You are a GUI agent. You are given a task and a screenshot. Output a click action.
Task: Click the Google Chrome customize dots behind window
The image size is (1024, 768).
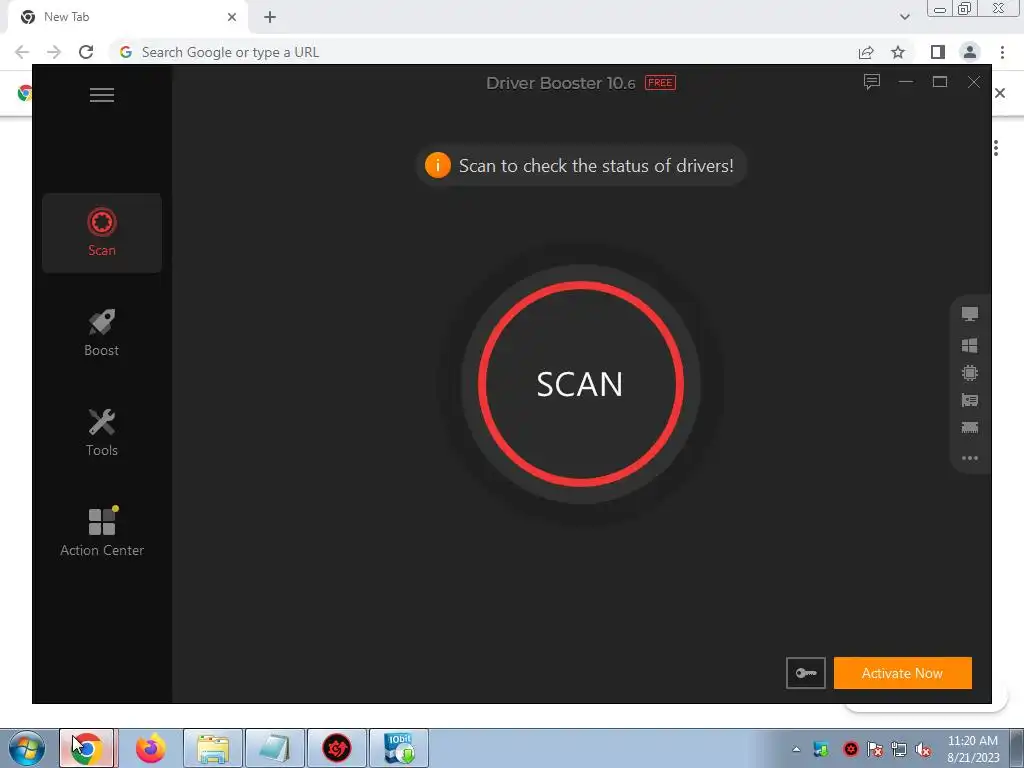click(996, 148)
